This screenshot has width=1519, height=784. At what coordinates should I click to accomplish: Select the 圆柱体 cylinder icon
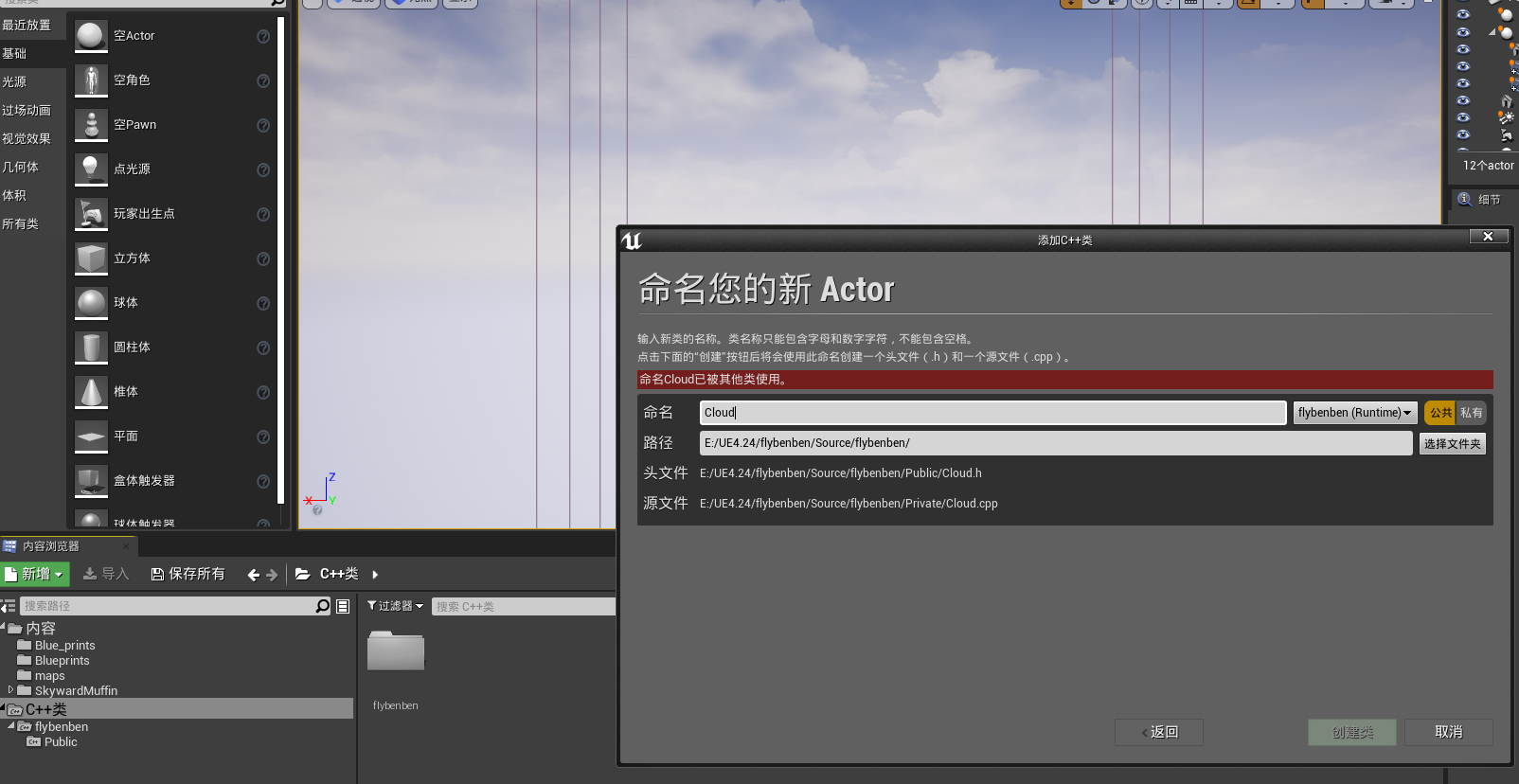tap(91, 347)
